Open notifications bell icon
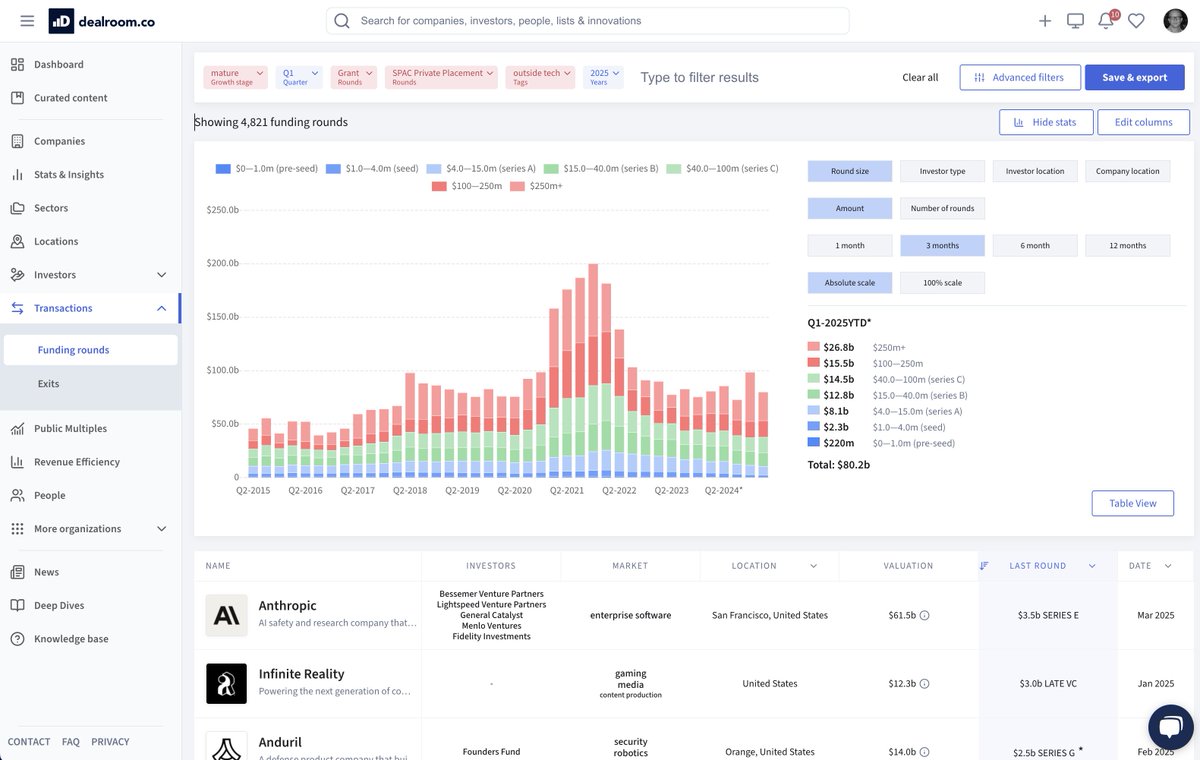 point(1106,21)
